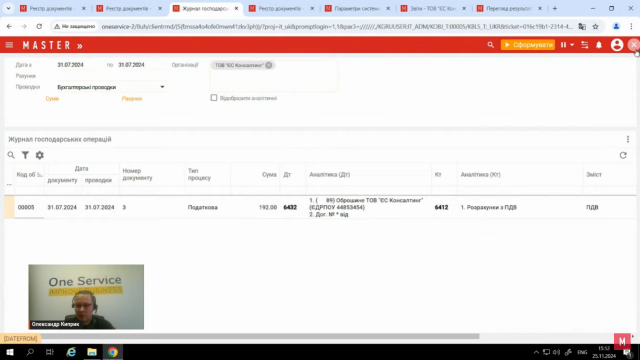This screenshot has height=360, width=640.
Task: Click the Тип процесу column header
Action: tap(199, 174)
